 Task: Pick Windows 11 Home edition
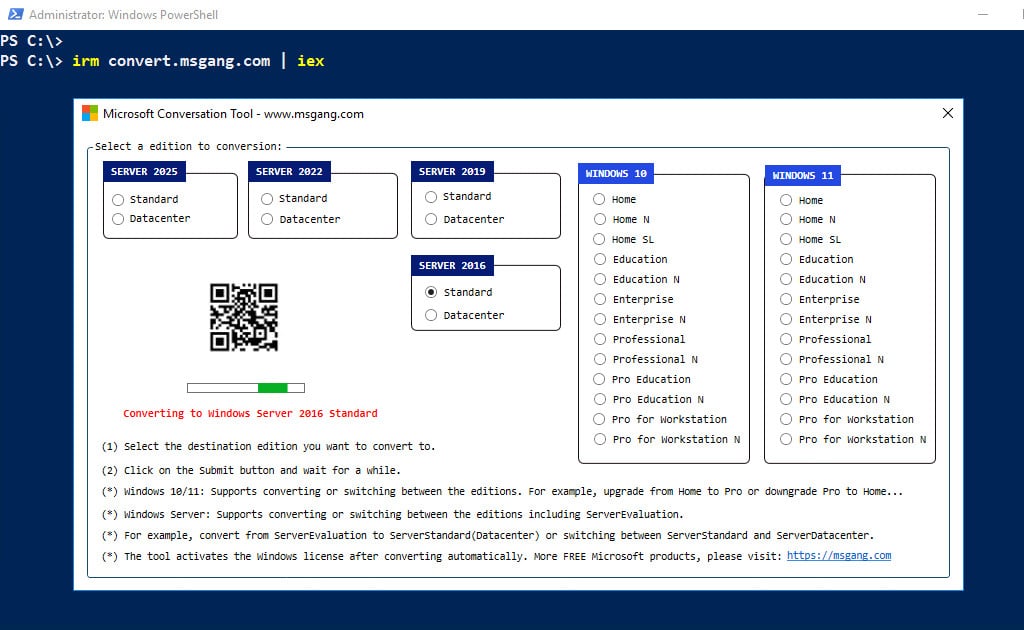click(x=786, y=200)
